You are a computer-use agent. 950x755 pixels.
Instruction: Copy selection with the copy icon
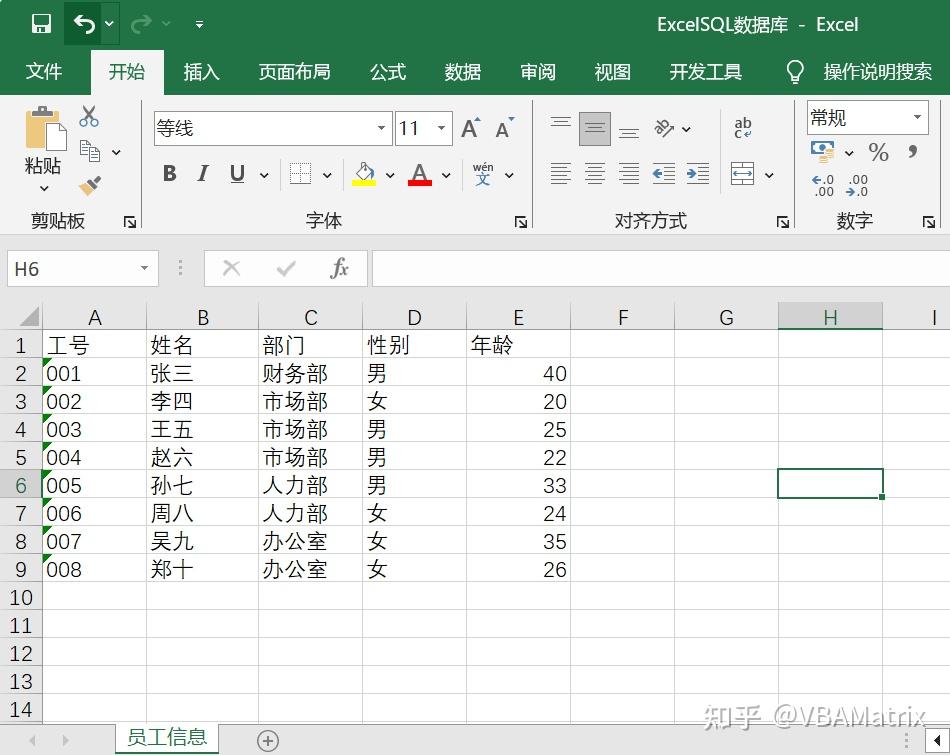(x=90, y=151)
